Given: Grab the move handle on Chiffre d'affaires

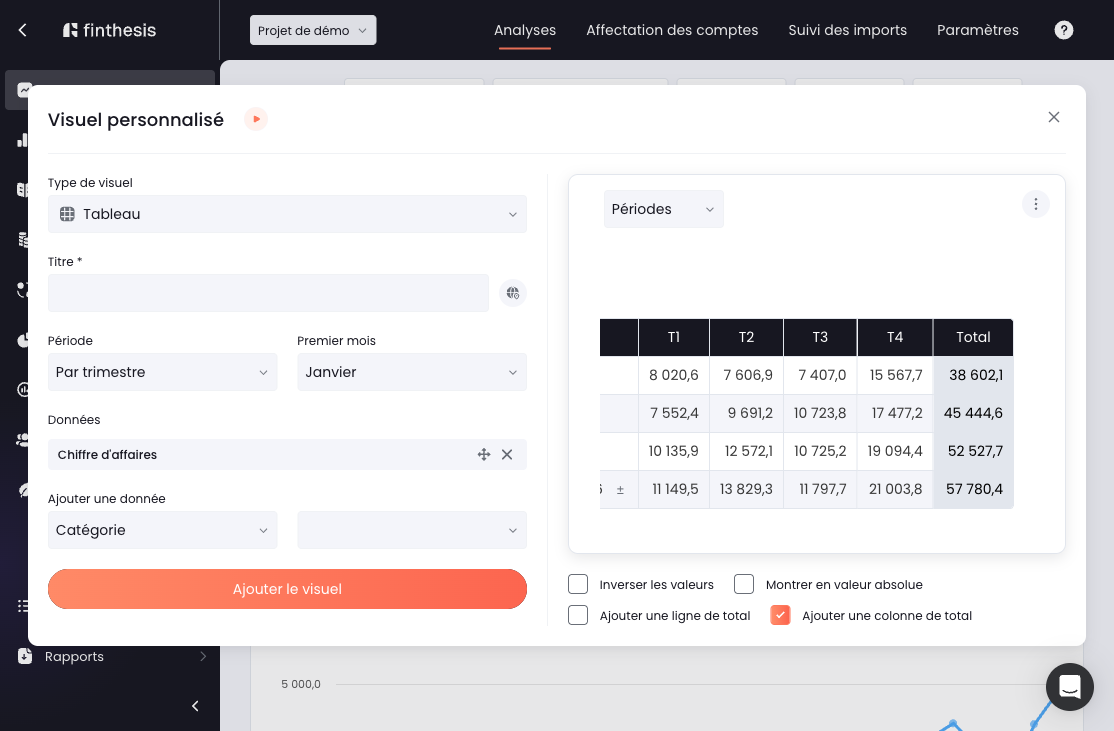Looking at the screenshot, I should pyautogui.click(x=484, y=455).
